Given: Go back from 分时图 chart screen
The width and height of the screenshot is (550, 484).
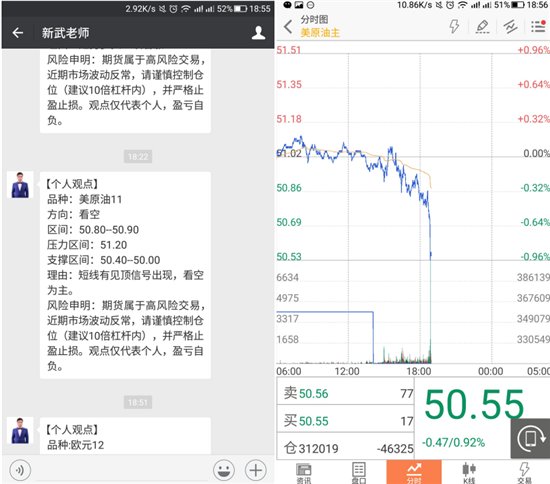Looking at the screenshot, I should click(x=288, y=27).
